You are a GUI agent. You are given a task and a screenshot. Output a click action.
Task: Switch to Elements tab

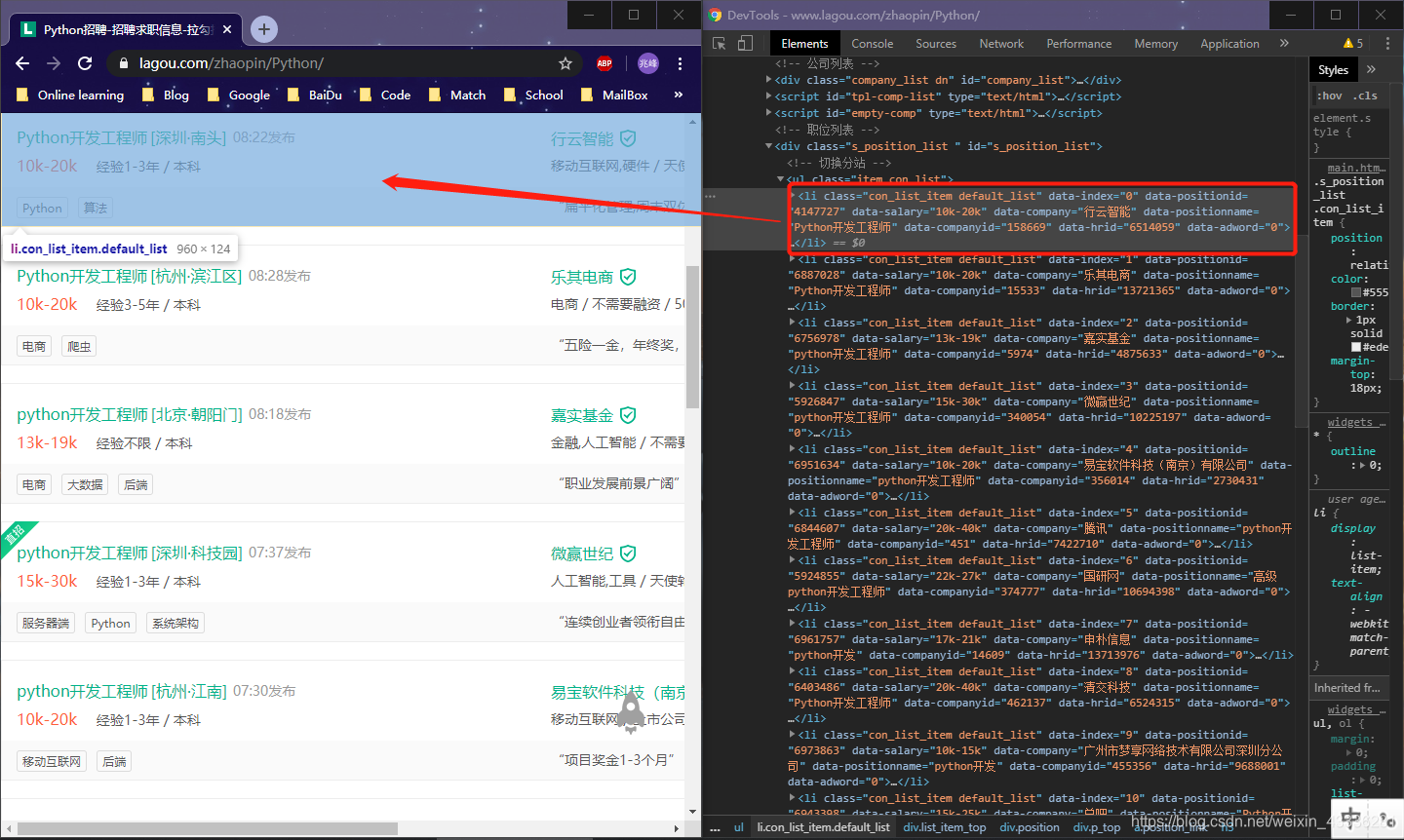click(804, 43)
